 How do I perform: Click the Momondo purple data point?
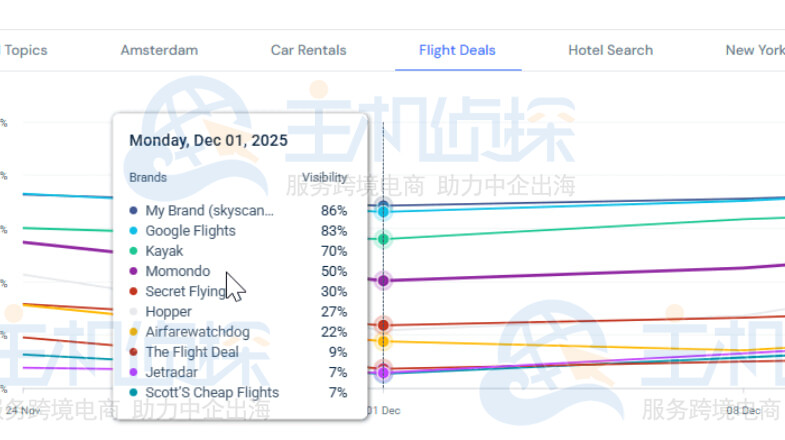(383, 281)
